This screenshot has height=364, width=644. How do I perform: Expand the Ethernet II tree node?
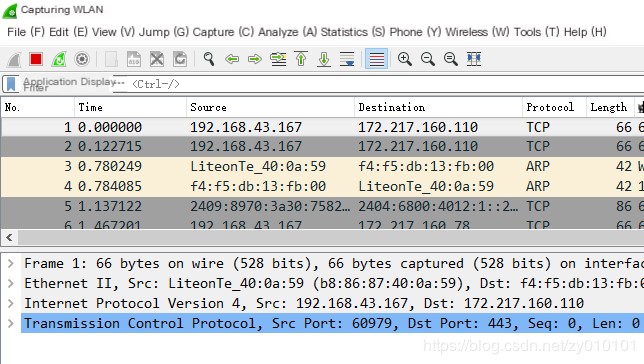tap(11, 283)
